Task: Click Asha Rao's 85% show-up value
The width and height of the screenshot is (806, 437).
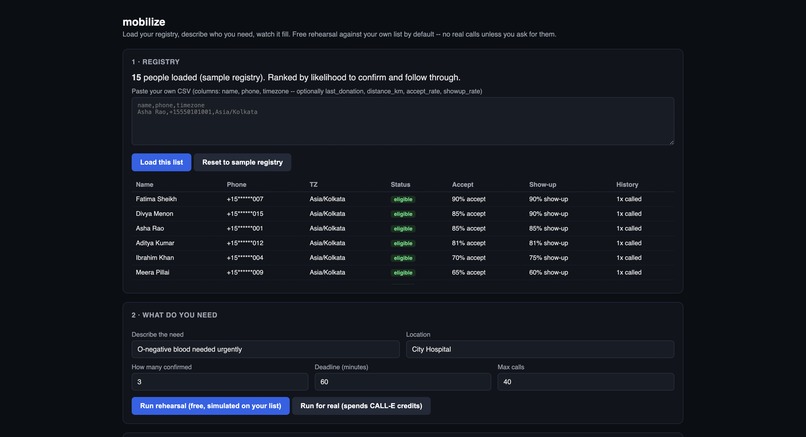Action: (x=548, y=228)
